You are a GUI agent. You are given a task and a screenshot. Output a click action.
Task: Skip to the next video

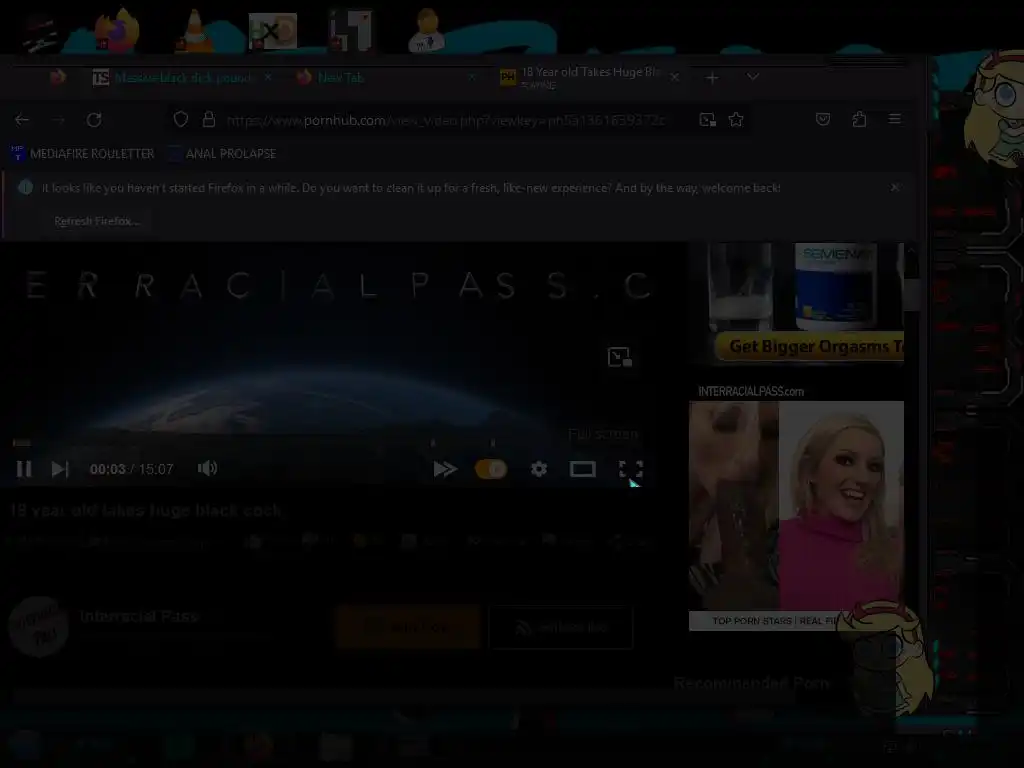(x=60, y=469)
